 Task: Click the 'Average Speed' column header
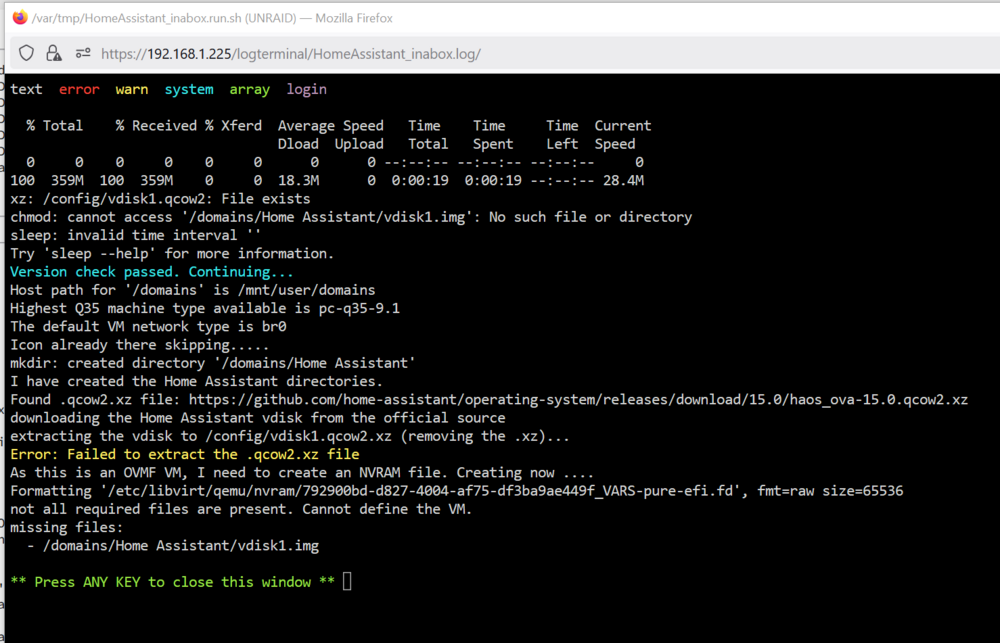(330, 126)
